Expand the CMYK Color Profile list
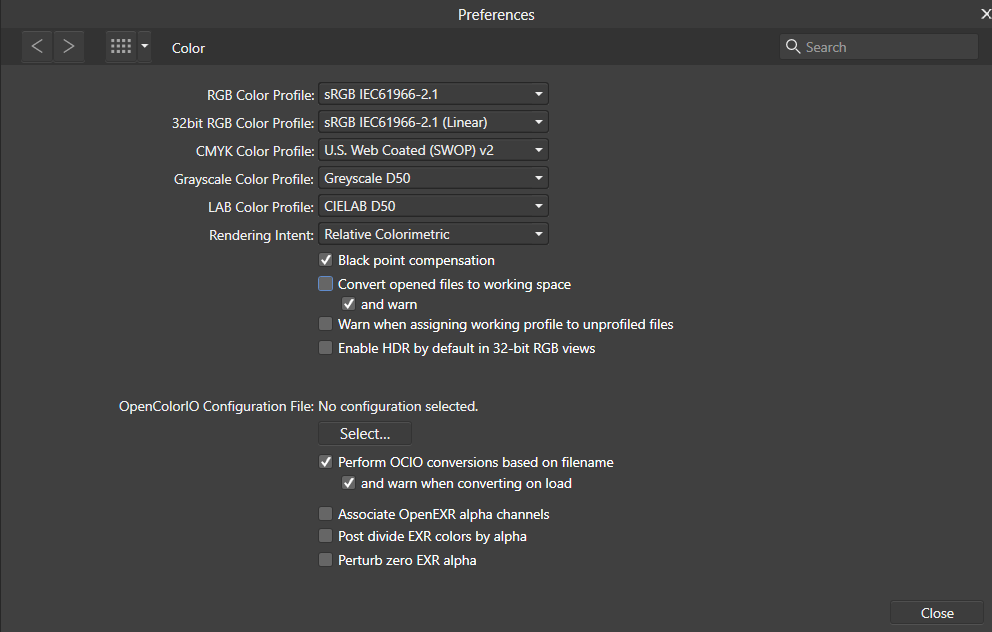 pyautogui.click(x=433, y=151)
